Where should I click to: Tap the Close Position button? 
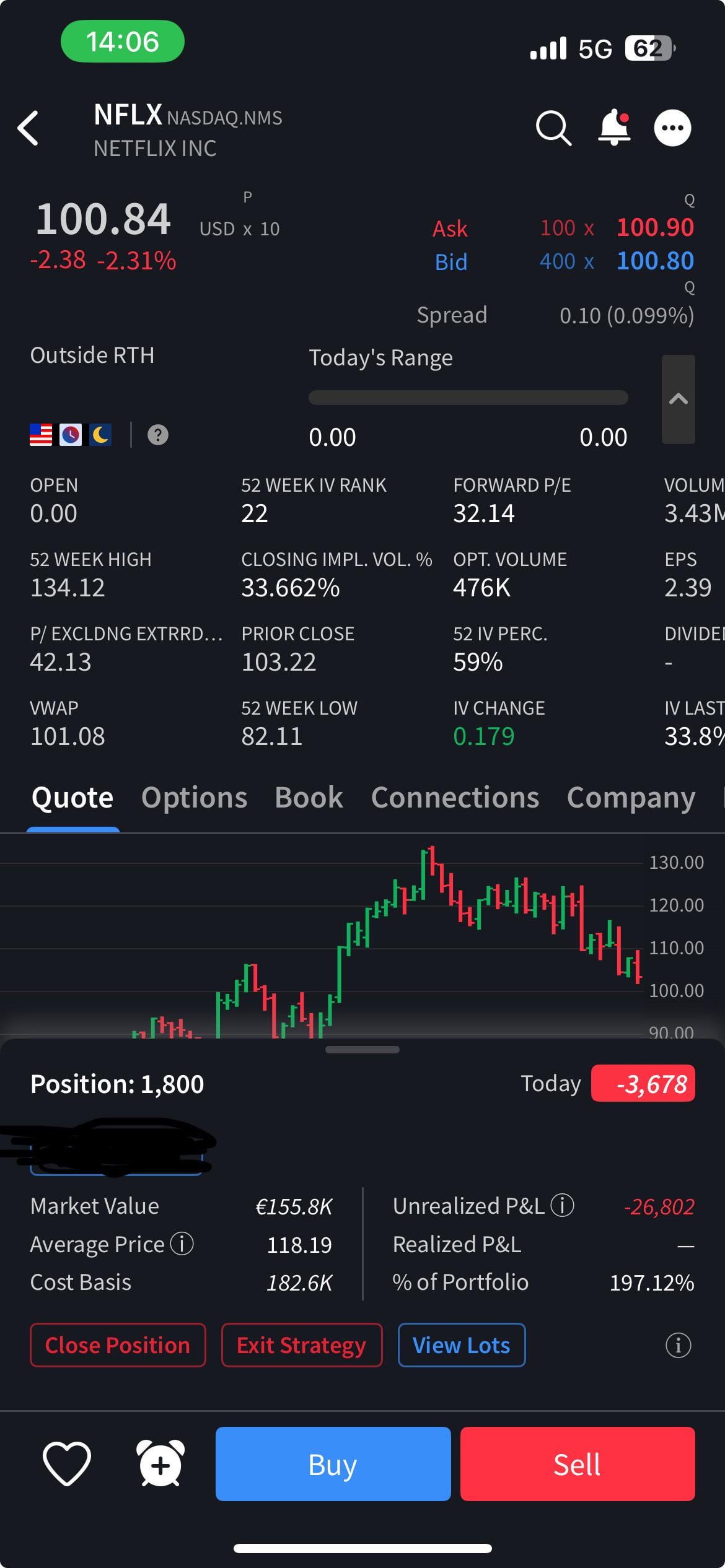pos(118,1345)
